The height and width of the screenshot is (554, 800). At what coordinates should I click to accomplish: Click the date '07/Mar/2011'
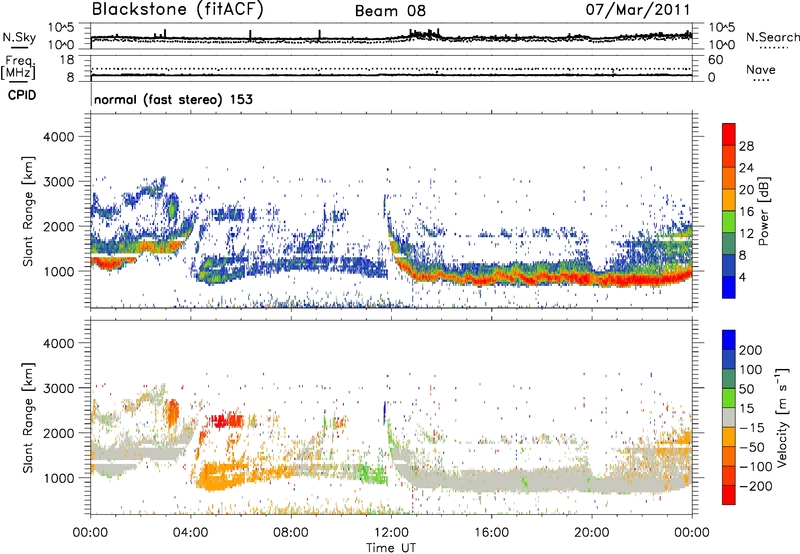638,9
